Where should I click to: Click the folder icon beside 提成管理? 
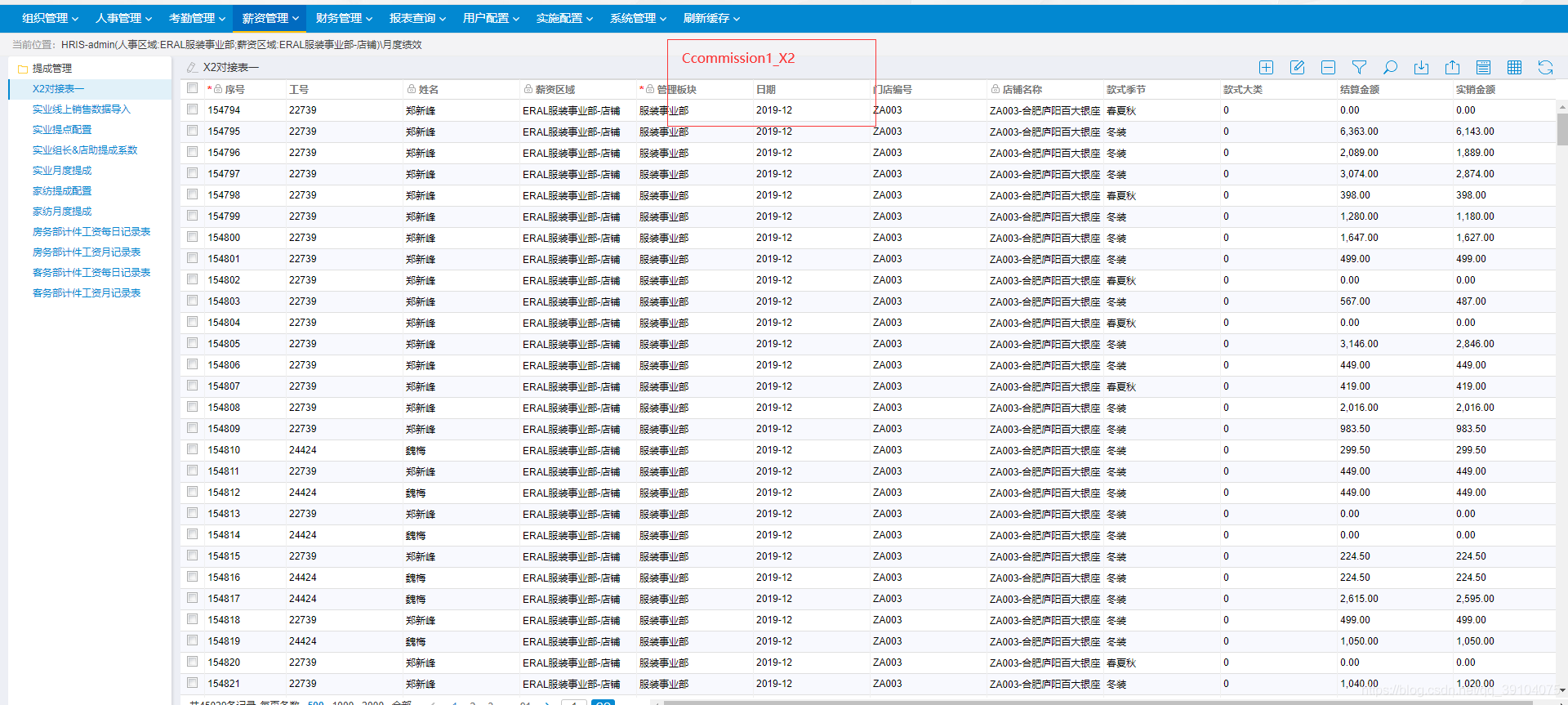pyautogui.click(x=23, y=69)
